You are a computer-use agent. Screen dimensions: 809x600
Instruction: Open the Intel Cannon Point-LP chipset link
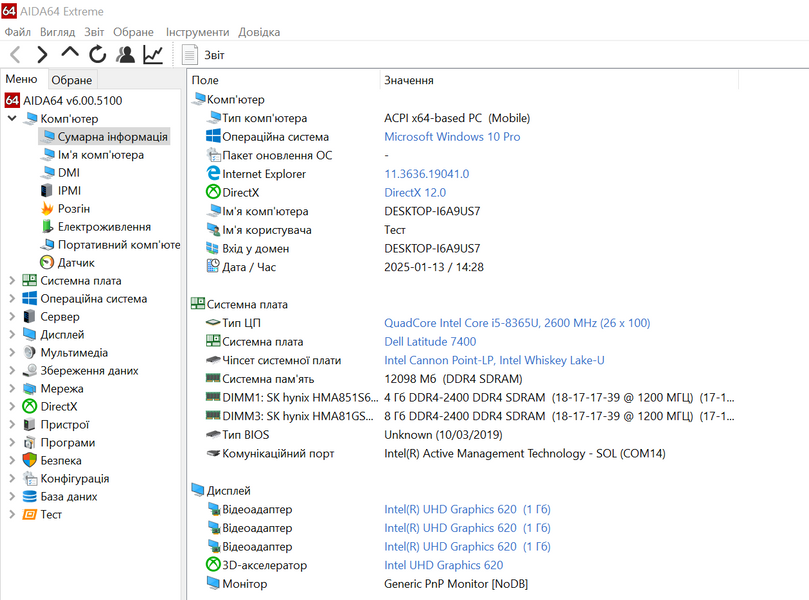pos(494,360)
